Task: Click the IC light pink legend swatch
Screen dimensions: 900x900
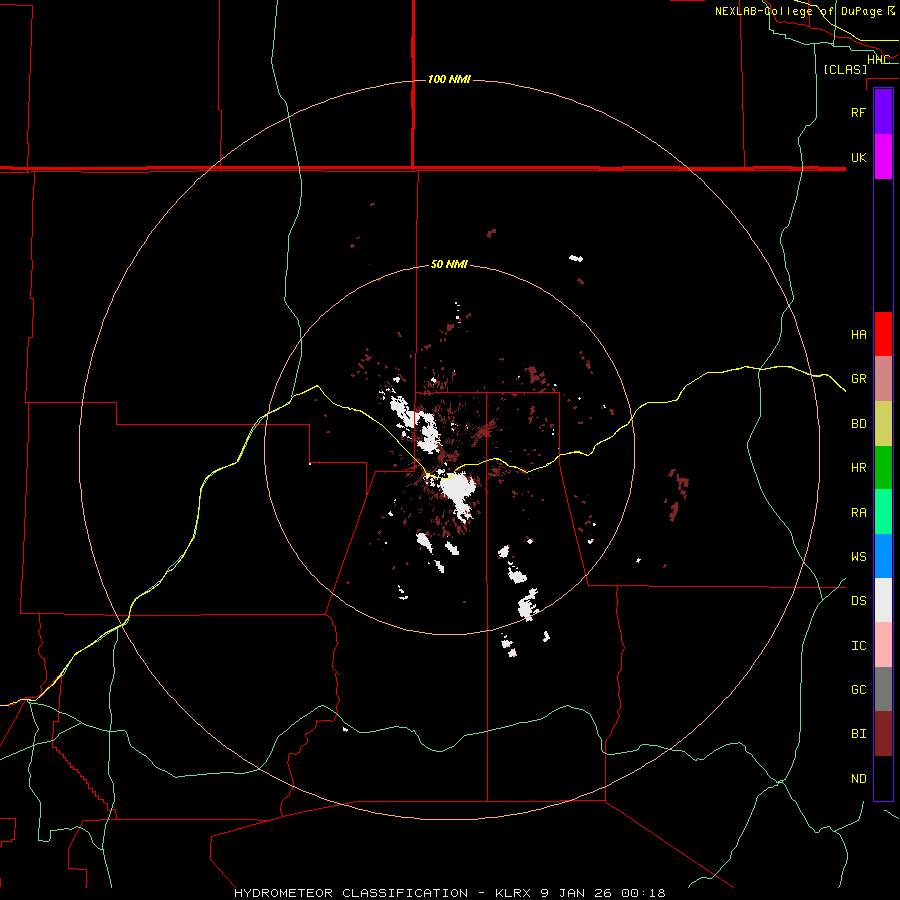Action: pyautogui.click(x=883, y=645)
